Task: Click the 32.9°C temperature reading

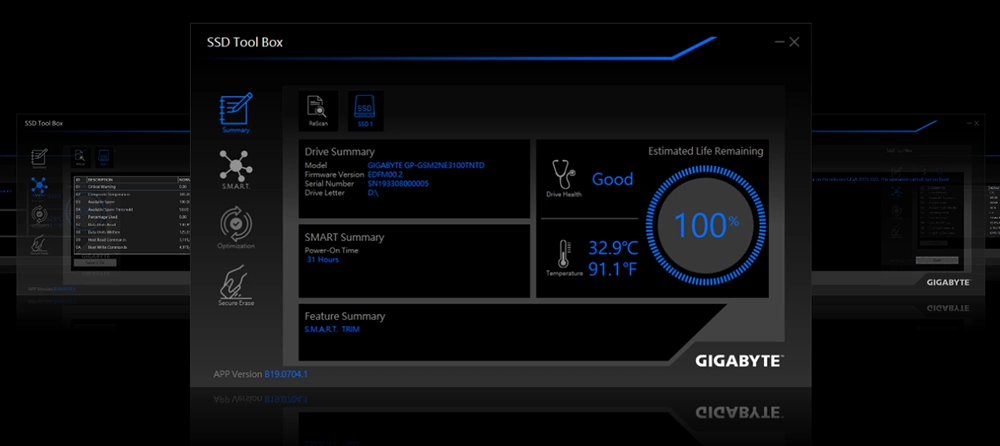Action: [612, 248]
